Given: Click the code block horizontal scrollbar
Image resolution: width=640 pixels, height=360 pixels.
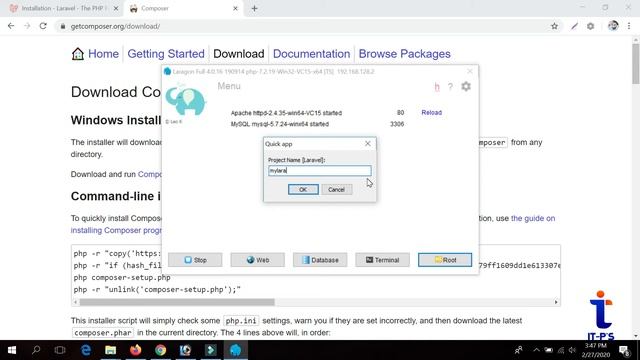Looking at the screenshot, I should pyautogui.click(x=177, y=302).
